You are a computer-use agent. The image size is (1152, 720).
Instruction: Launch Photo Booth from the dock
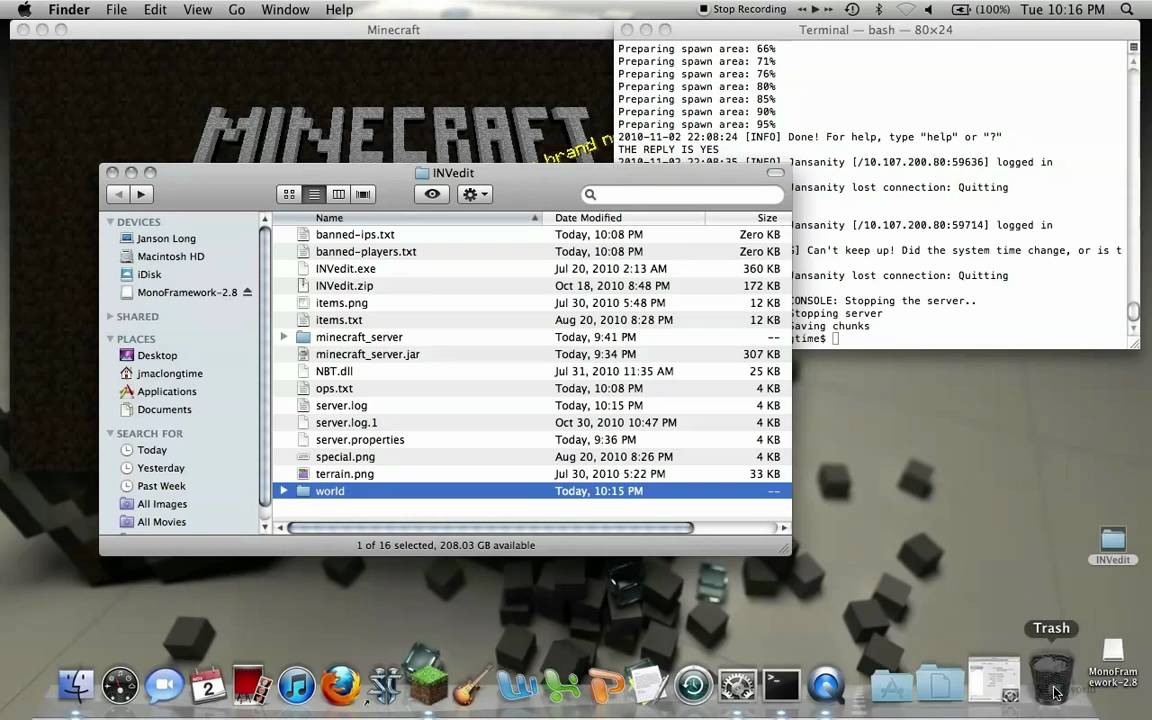pyautogui.click(x=252, y=685)
